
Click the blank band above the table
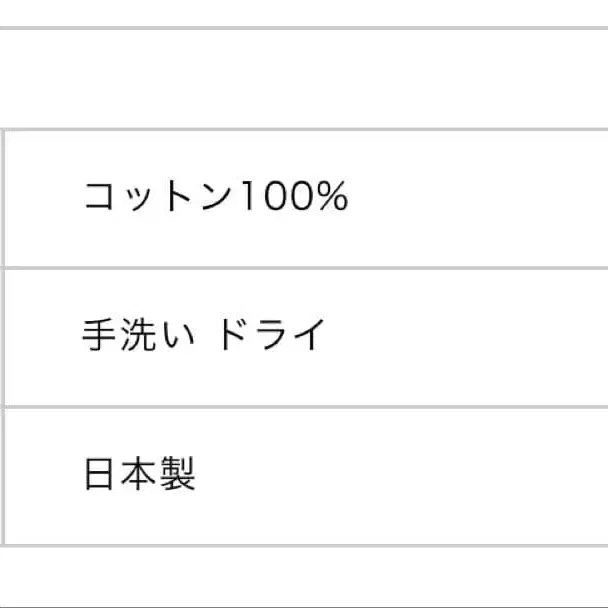(304, 80)
